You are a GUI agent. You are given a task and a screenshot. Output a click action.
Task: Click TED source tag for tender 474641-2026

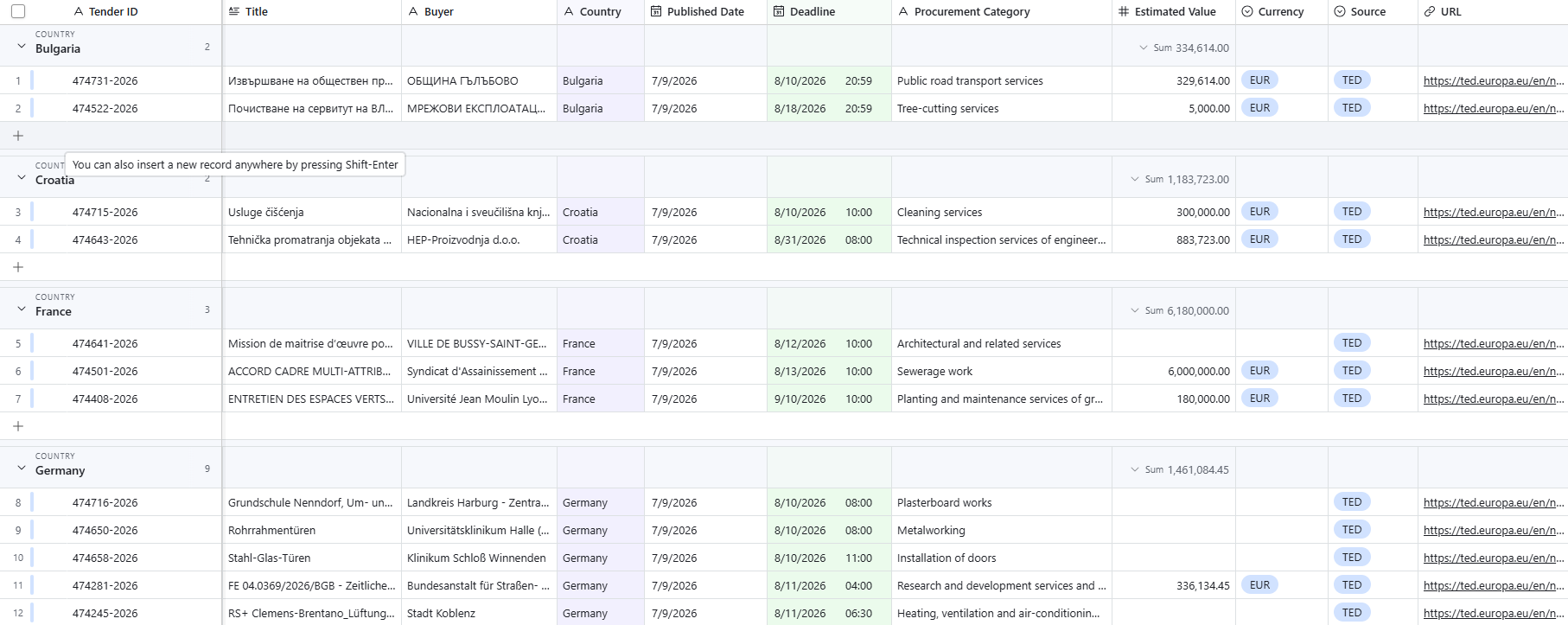pyautogui.click(x=1352, y=343)
